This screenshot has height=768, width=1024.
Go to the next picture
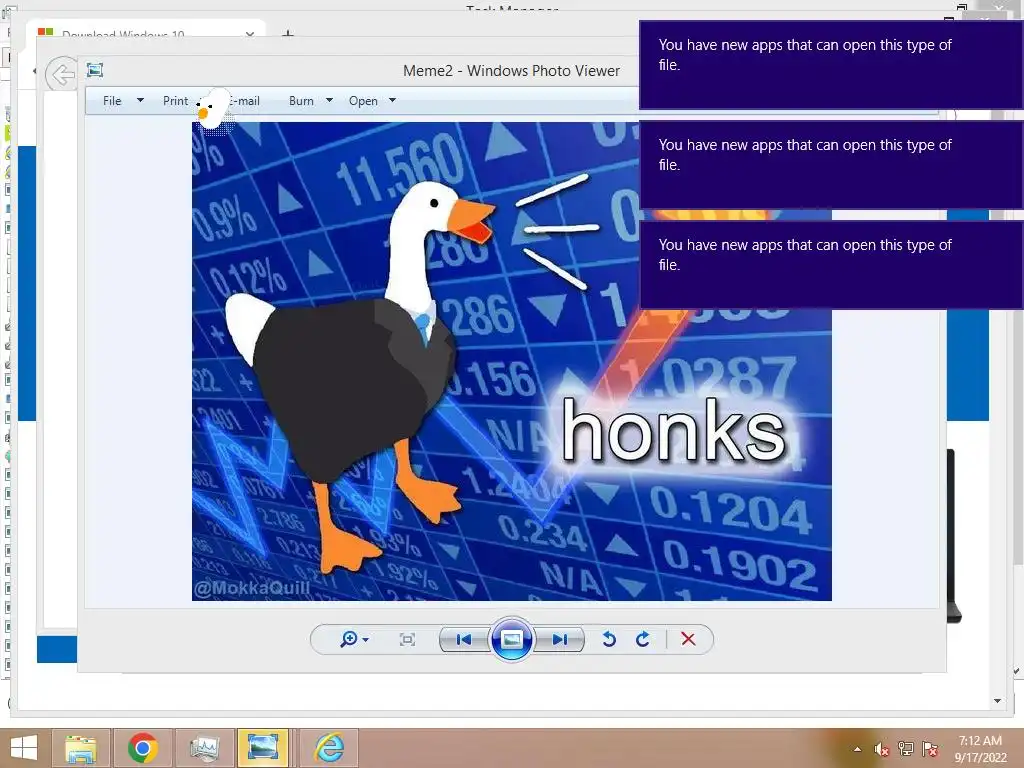(x=560, y=639)
